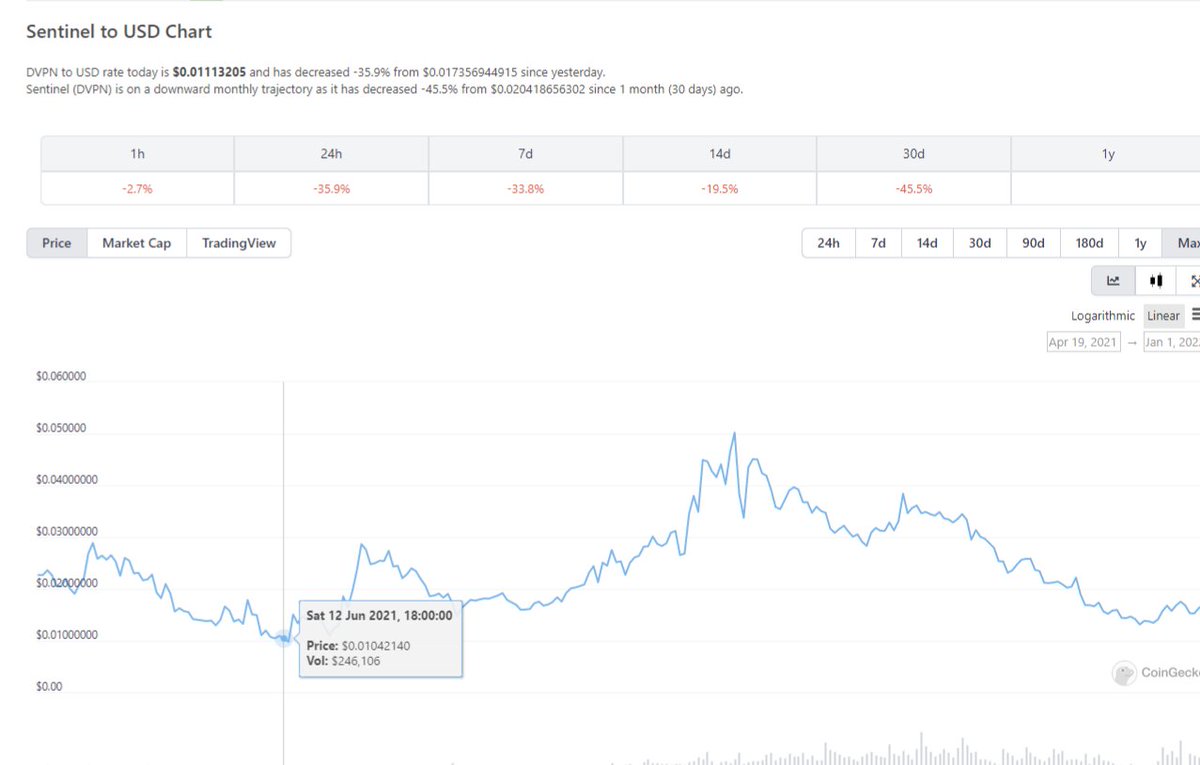Image resolution: width=1200 pixels, height=765 pixels.
Task: Click the Sat 12 Jun 2021 tooltip date
Action: (x=379, y=616)
